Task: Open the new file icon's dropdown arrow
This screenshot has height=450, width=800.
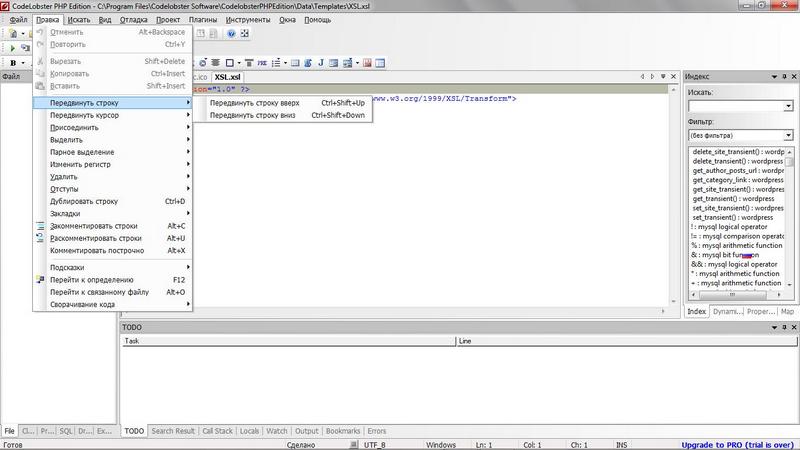Action: click(x=23, y=34)
